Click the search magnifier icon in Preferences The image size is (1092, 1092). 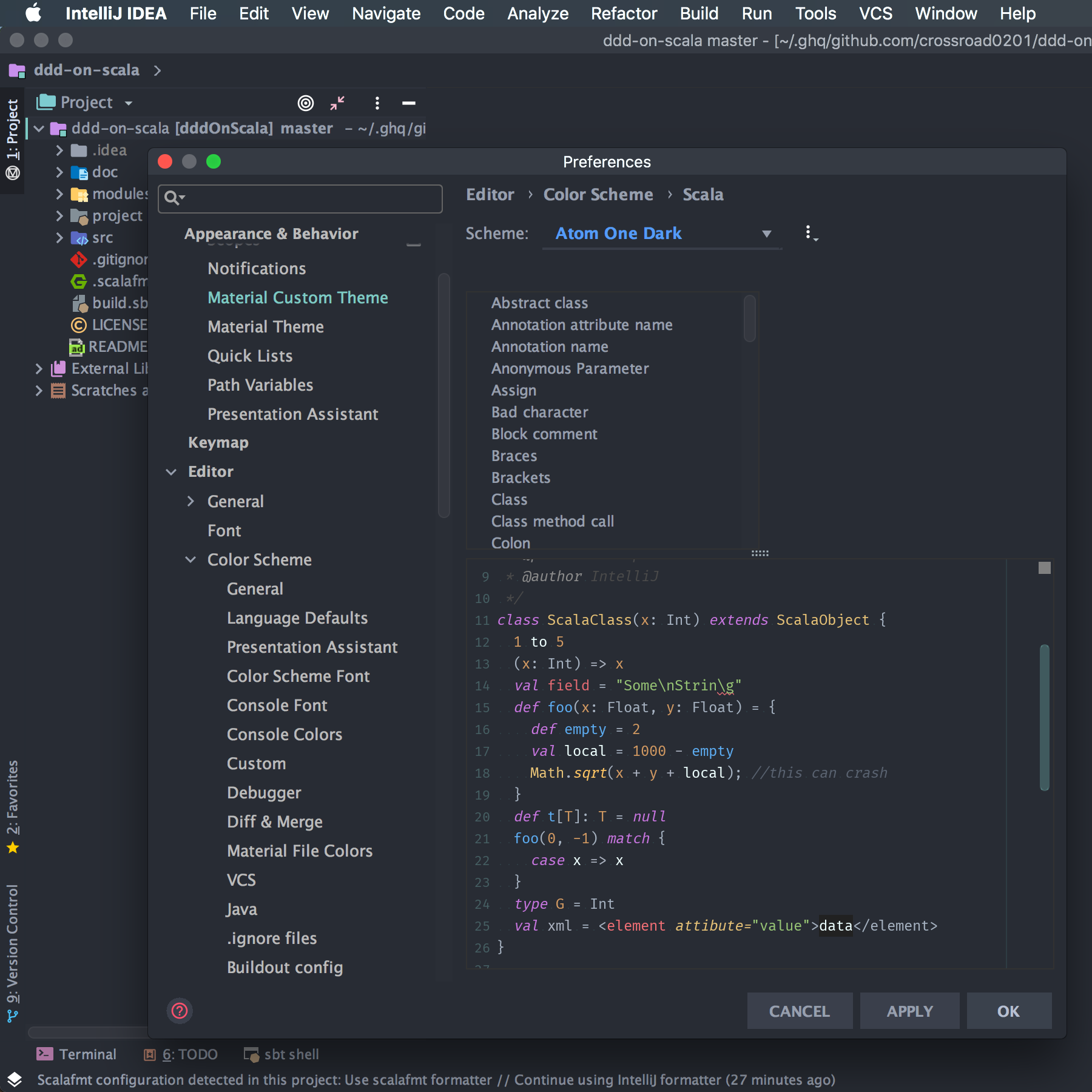click(x=174, y=198)
